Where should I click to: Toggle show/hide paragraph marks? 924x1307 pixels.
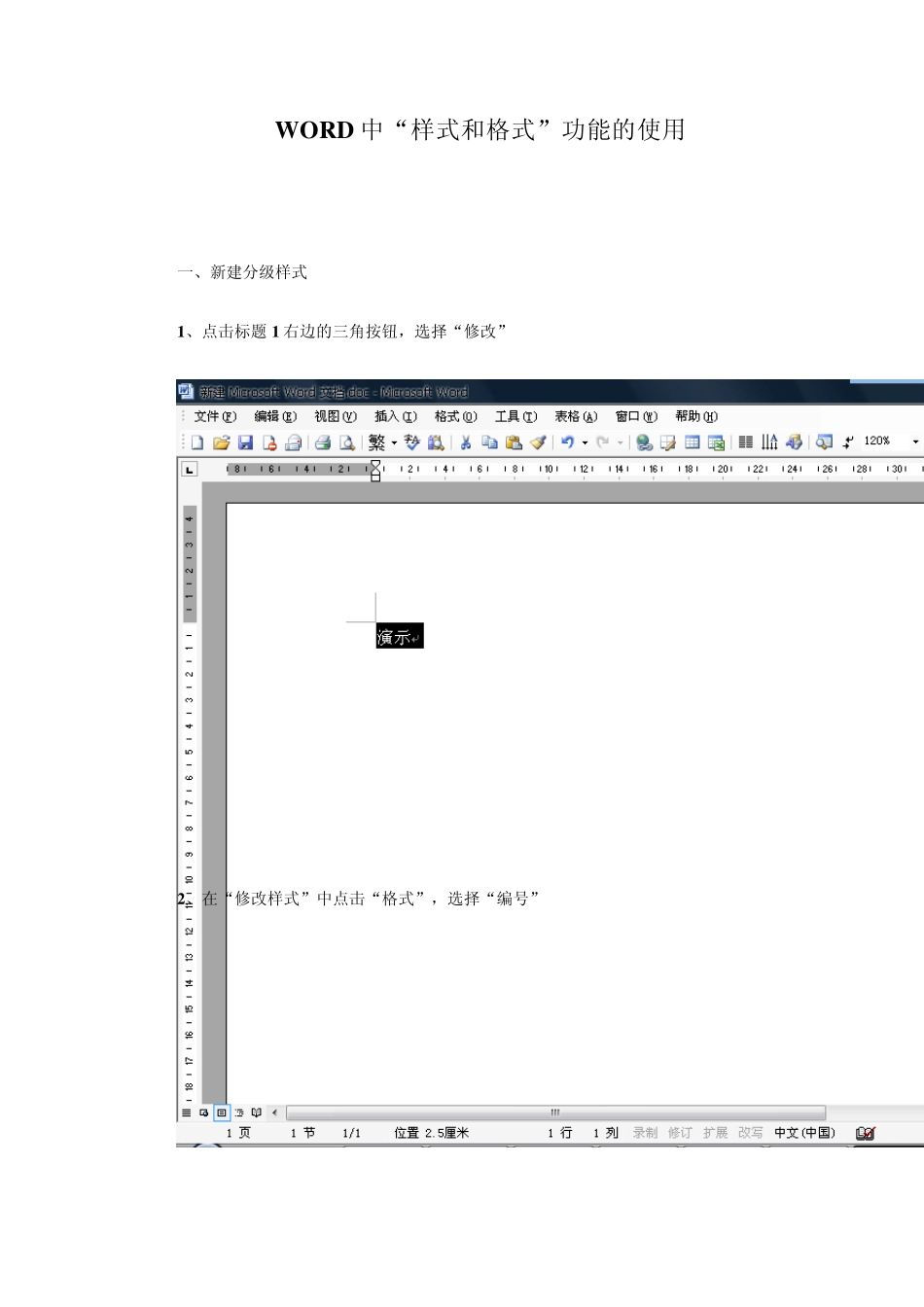848,442
